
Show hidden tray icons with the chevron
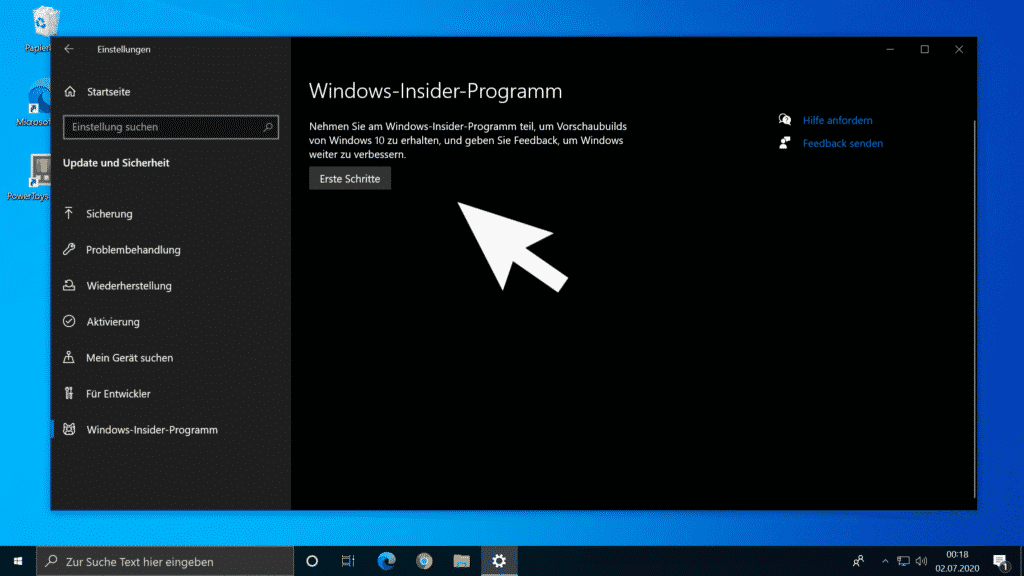(885, 562)
